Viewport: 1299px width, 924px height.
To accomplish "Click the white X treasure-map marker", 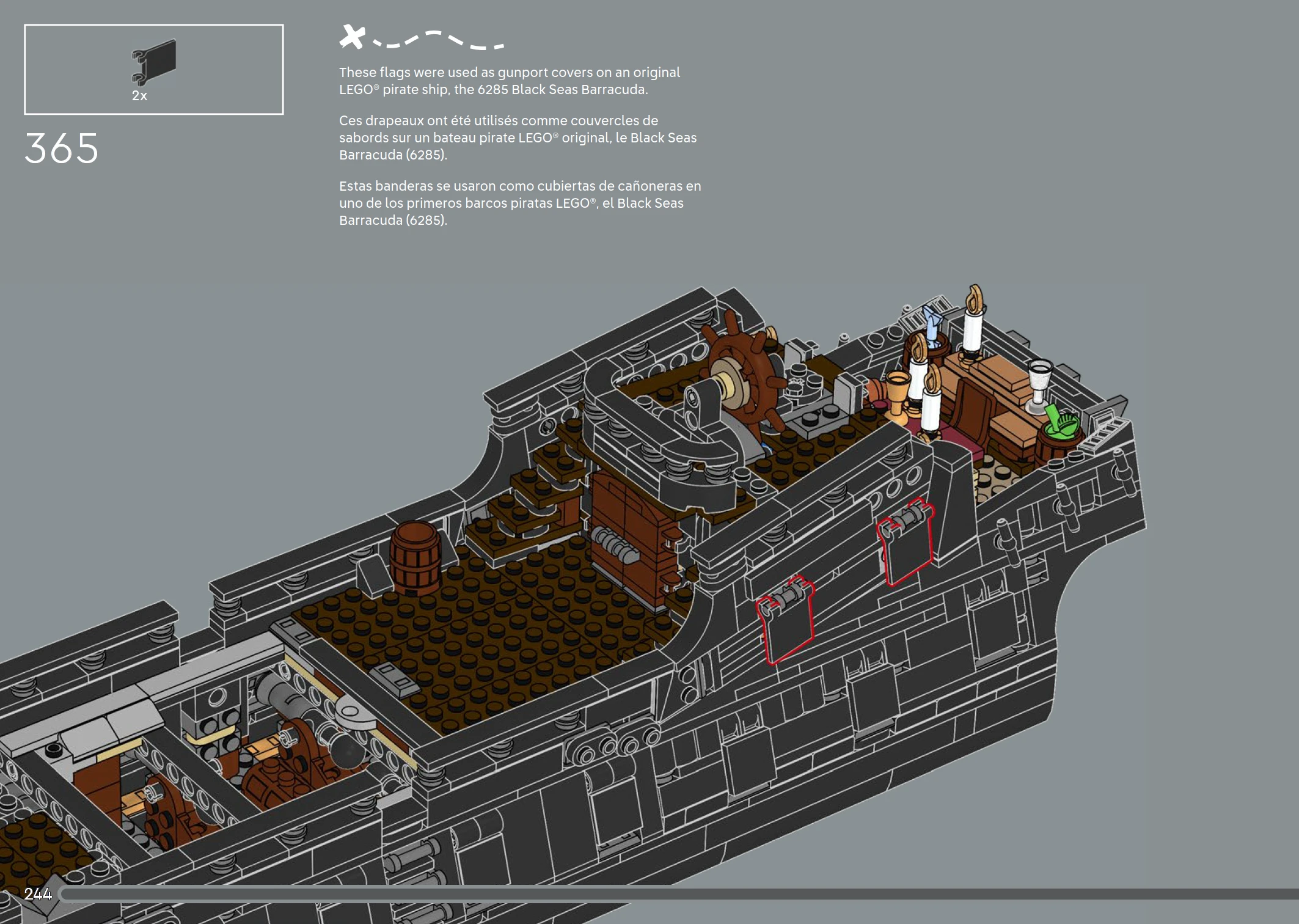I will pos(352,37).
